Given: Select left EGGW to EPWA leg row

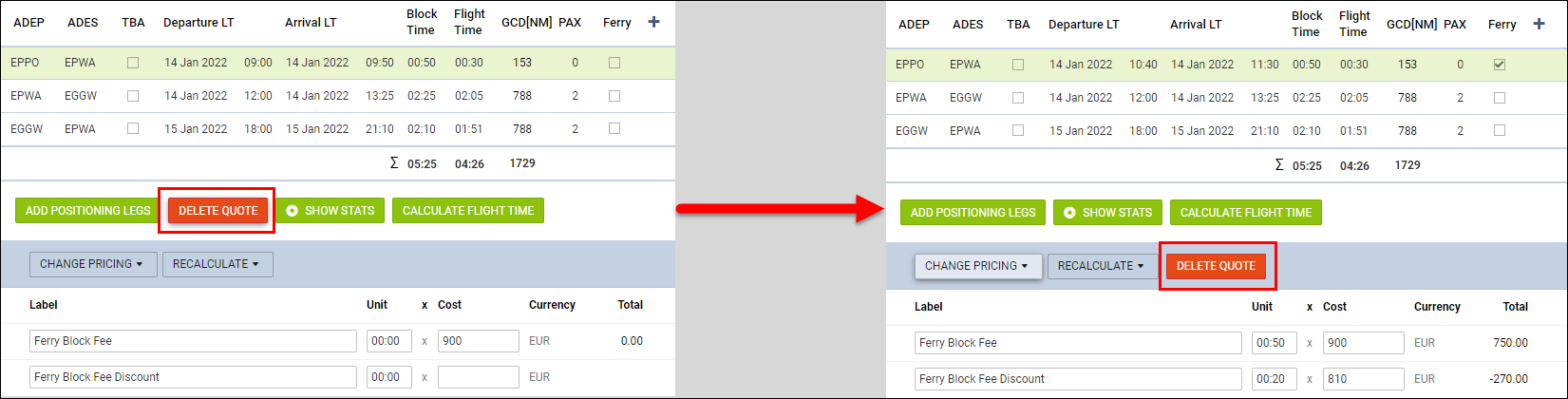Looking at the screenshot, I should pos(337,129).
